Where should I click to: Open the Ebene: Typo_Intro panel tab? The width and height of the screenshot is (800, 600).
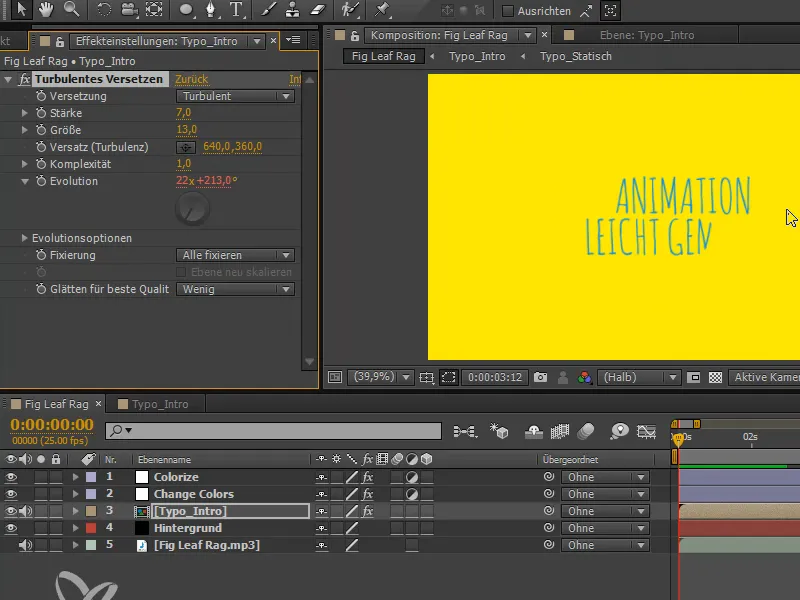pos(646,35)
